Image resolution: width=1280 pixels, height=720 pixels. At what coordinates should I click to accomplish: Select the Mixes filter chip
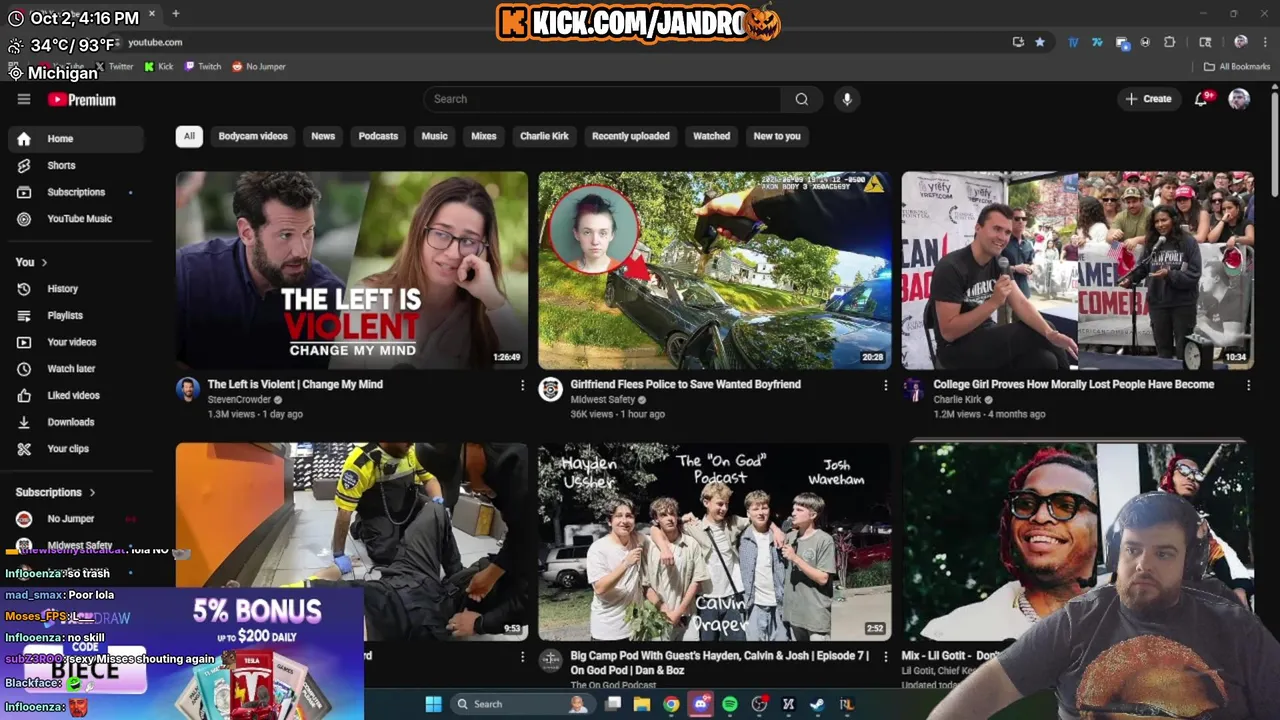484,136
